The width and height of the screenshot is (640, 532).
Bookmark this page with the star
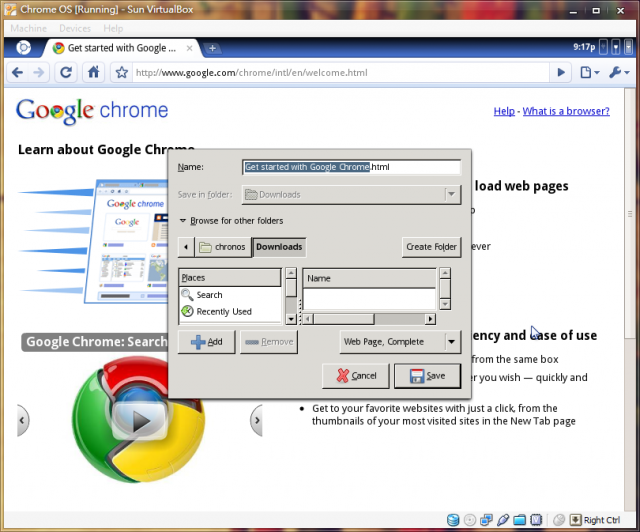(122, 73)
